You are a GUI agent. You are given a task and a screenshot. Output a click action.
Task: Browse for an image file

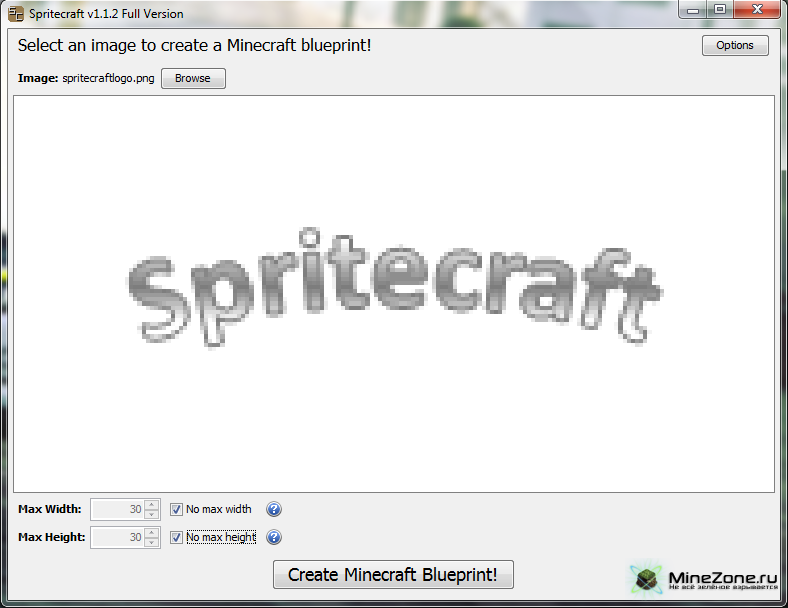[193, 78]
